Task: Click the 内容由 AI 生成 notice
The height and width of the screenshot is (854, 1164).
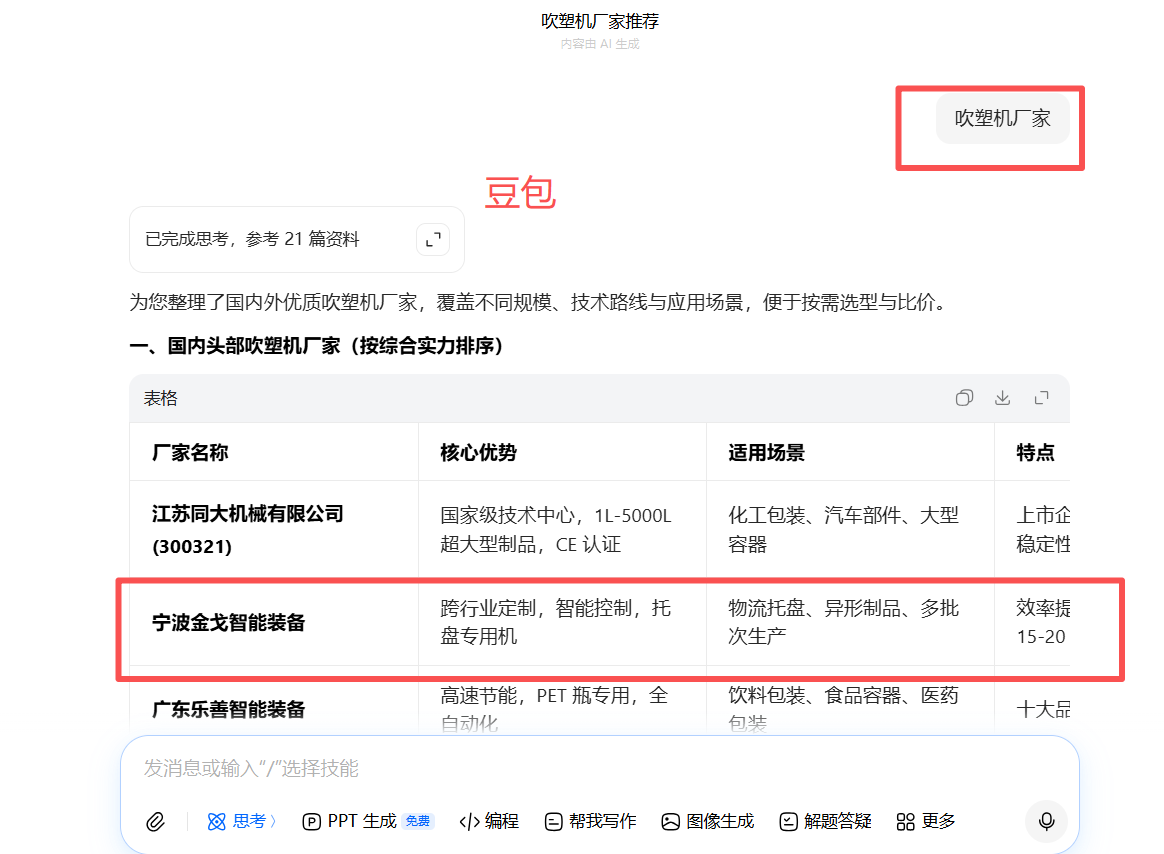Action: tap(600, 44)
